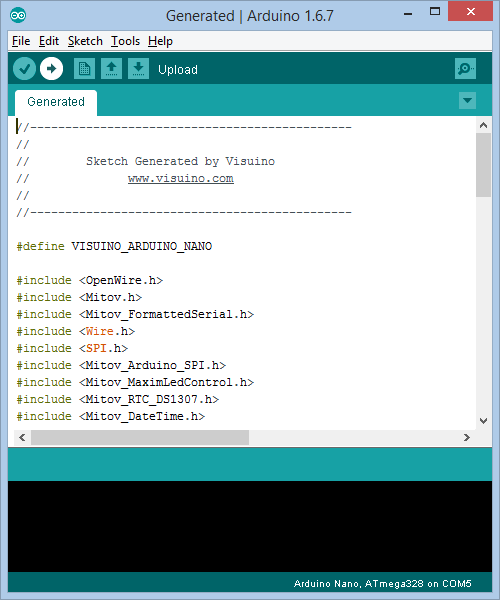Click the horizontal scrollbar thumb
The width and height of the screenshot is (500, 600).
pyautogui.click(x=140, y=437)
